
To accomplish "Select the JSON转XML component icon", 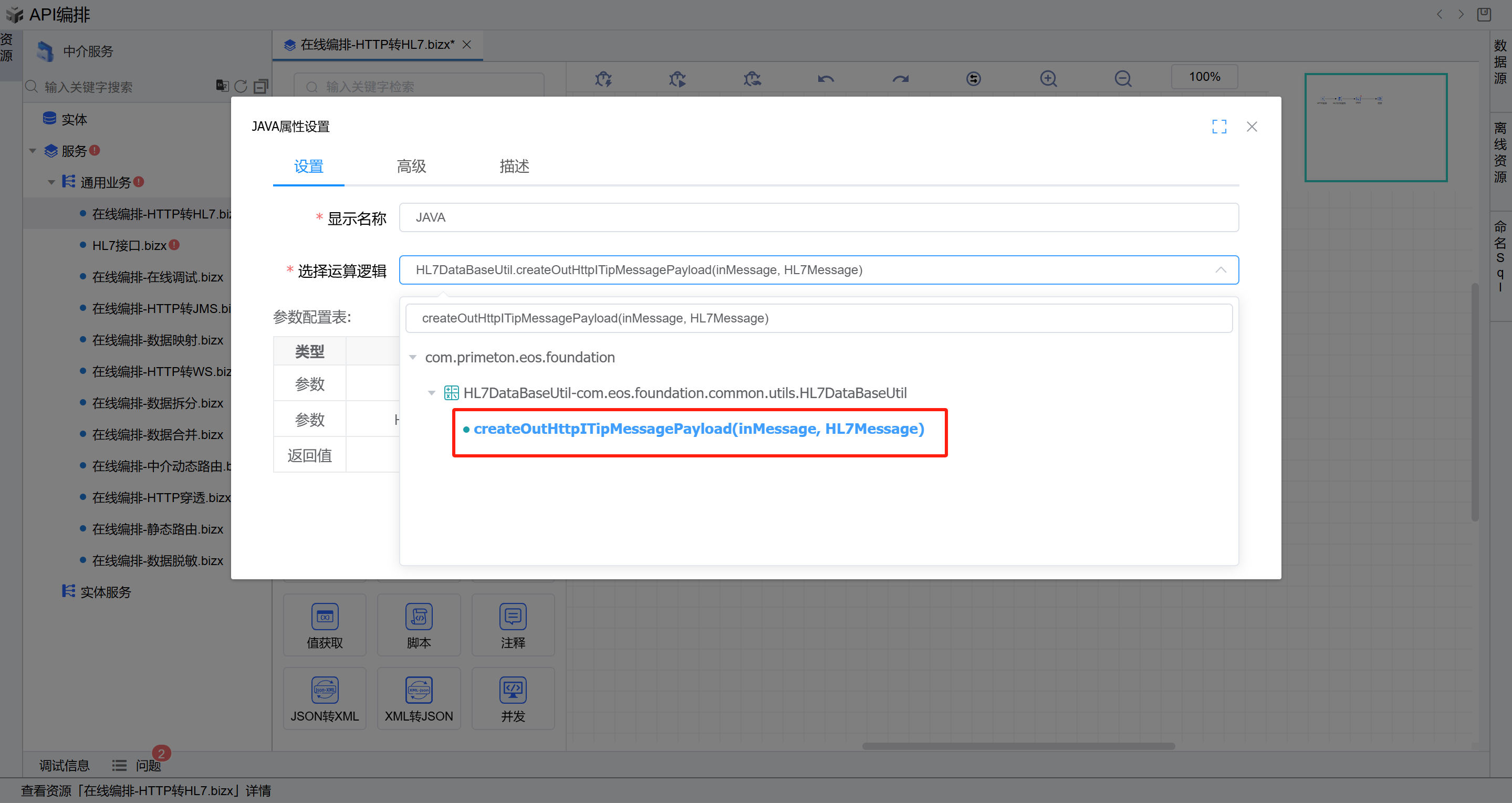I will tap(325, 690).
